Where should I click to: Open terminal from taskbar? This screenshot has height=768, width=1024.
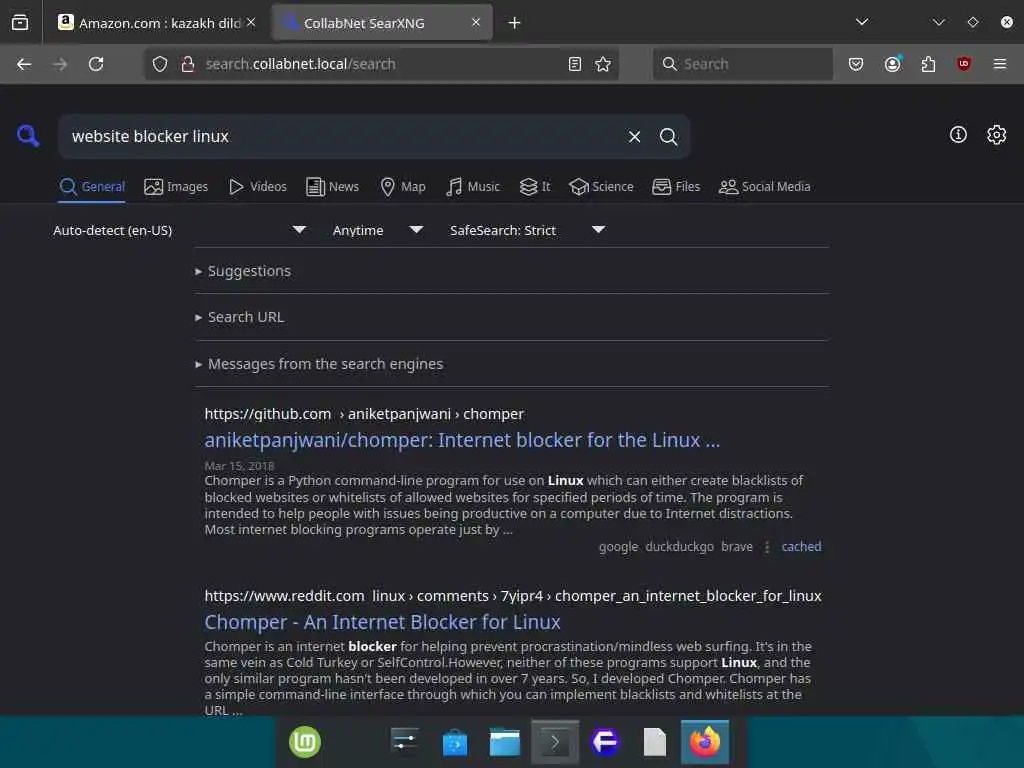tap(555, 743)
